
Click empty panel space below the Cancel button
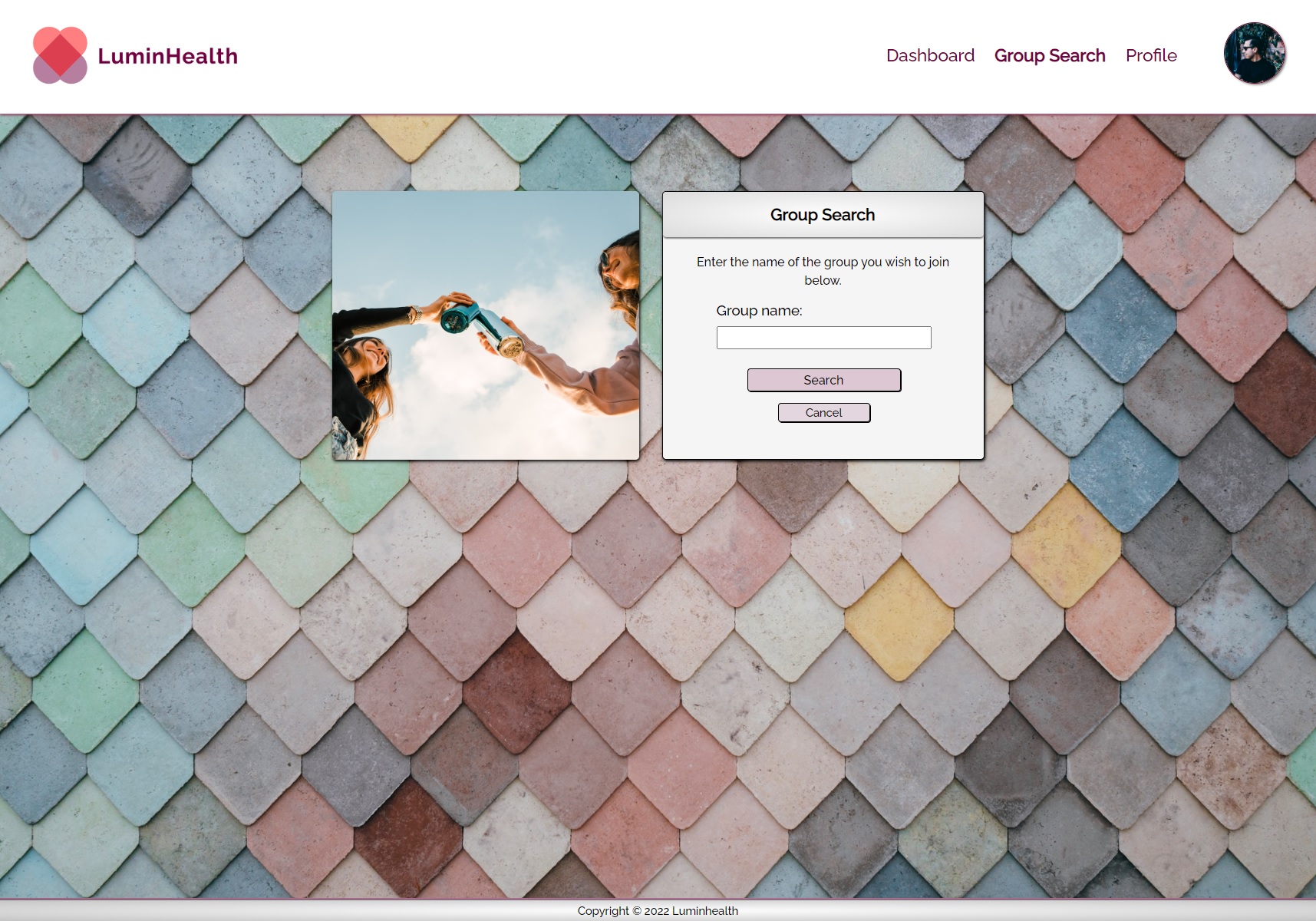823,441
